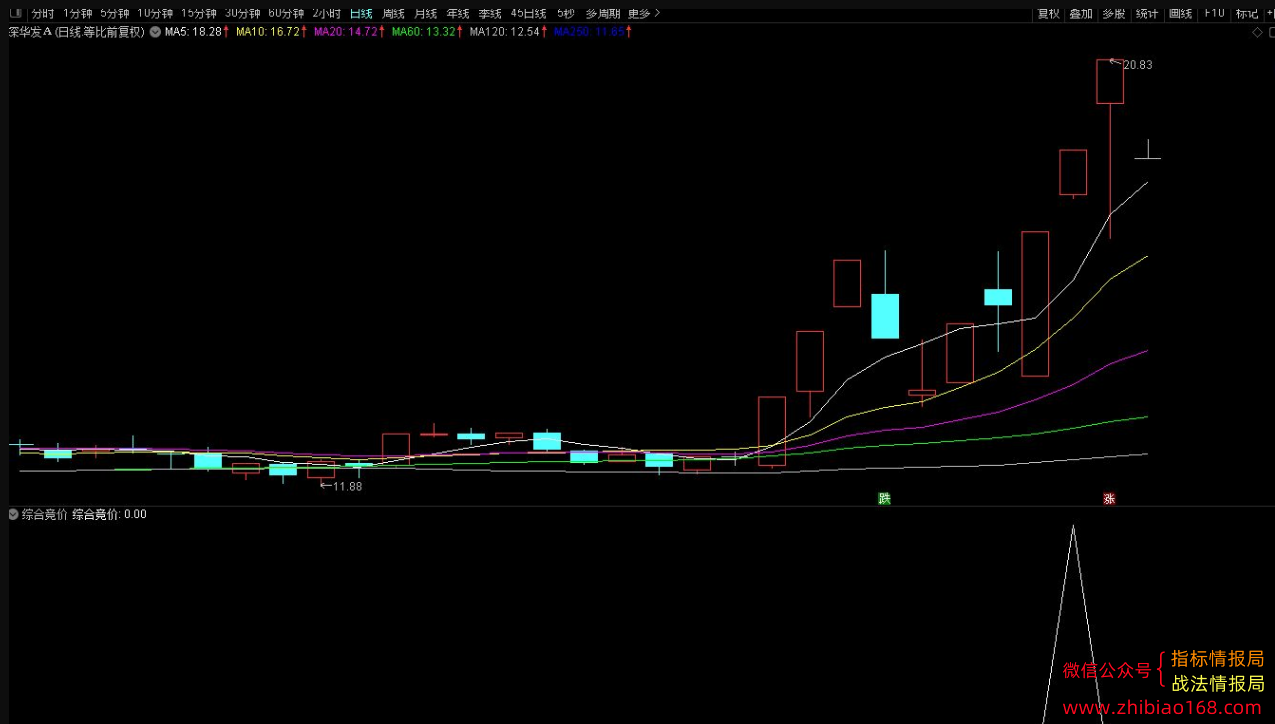
Task: Click the green 跌 marker below chart
Action: tap(884, 498)
